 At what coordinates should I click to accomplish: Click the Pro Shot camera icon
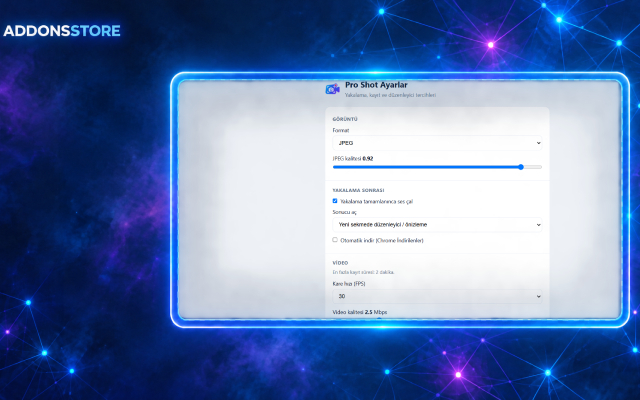coord(333,89)
